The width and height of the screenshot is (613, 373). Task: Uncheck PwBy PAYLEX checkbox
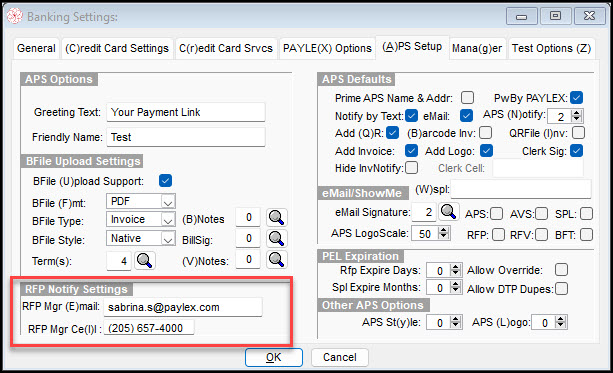click(576, 97)
